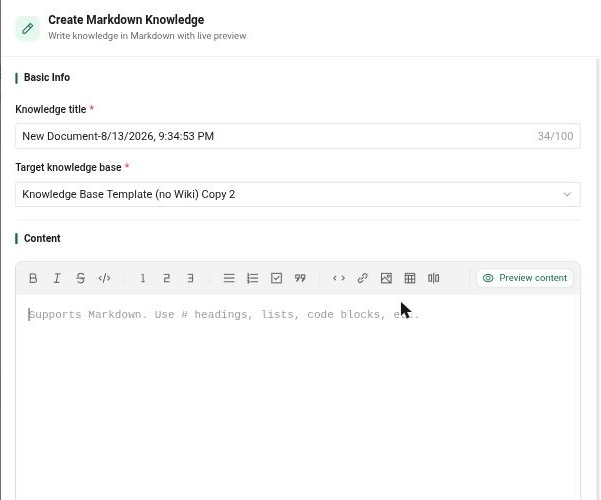601x500 pixels.
Task: Toggle bold formatting in editor toolbar
Action: (33, 278)
